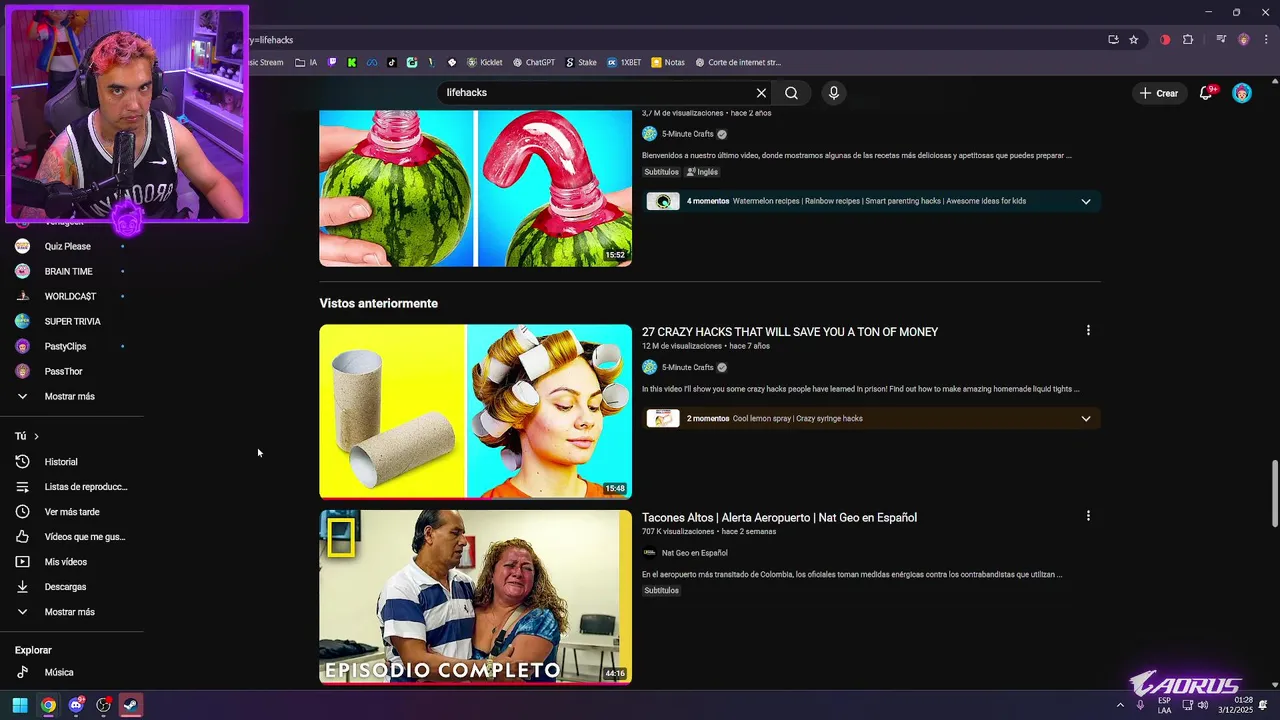Clear the lifehacks search text
The height and width of the screenshot is (720, 1280).
[x=761, y=93]
